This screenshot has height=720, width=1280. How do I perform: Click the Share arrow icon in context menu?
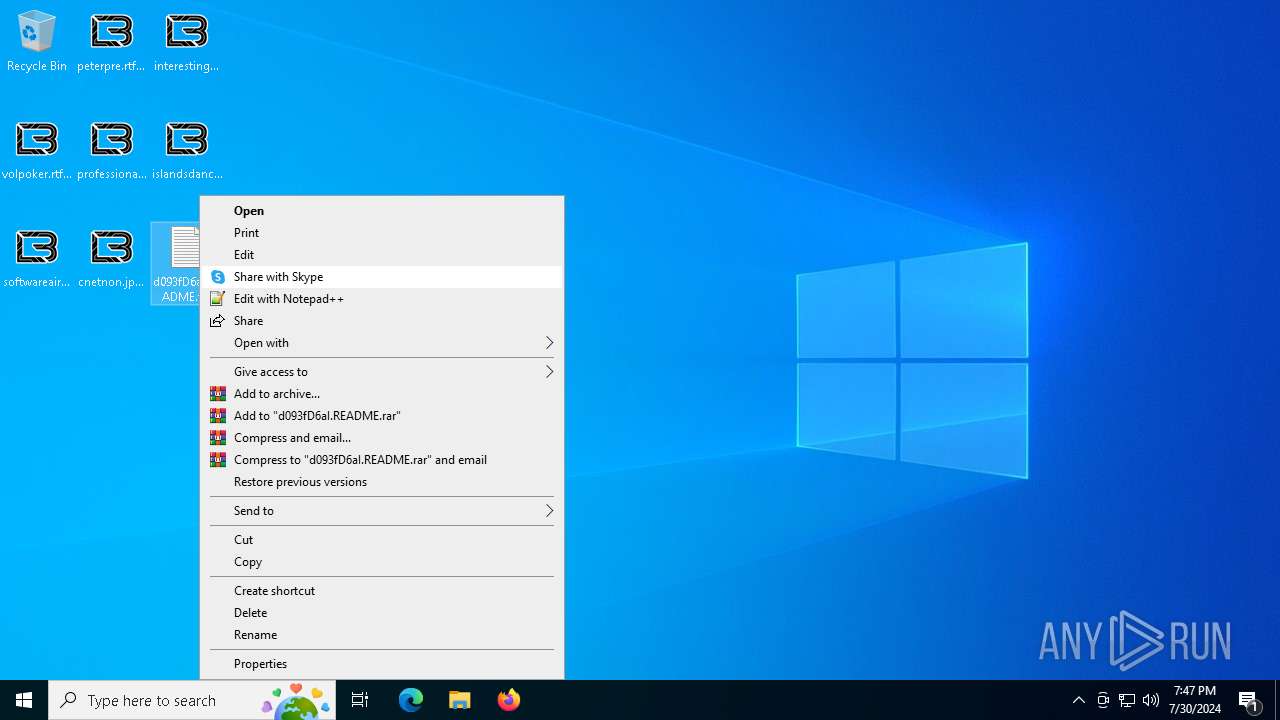[x=217, y=321]
